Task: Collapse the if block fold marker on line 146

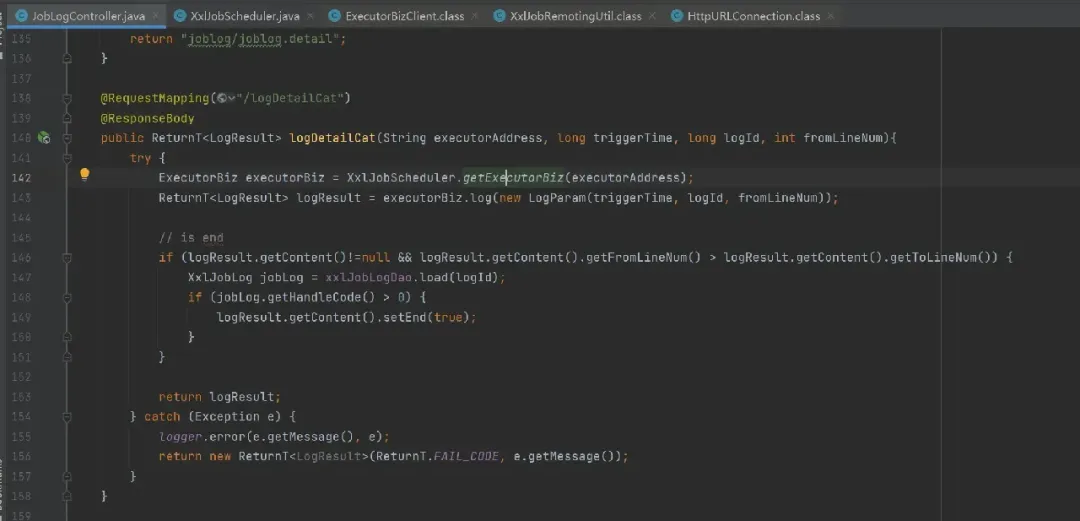Action: (67, 257)
